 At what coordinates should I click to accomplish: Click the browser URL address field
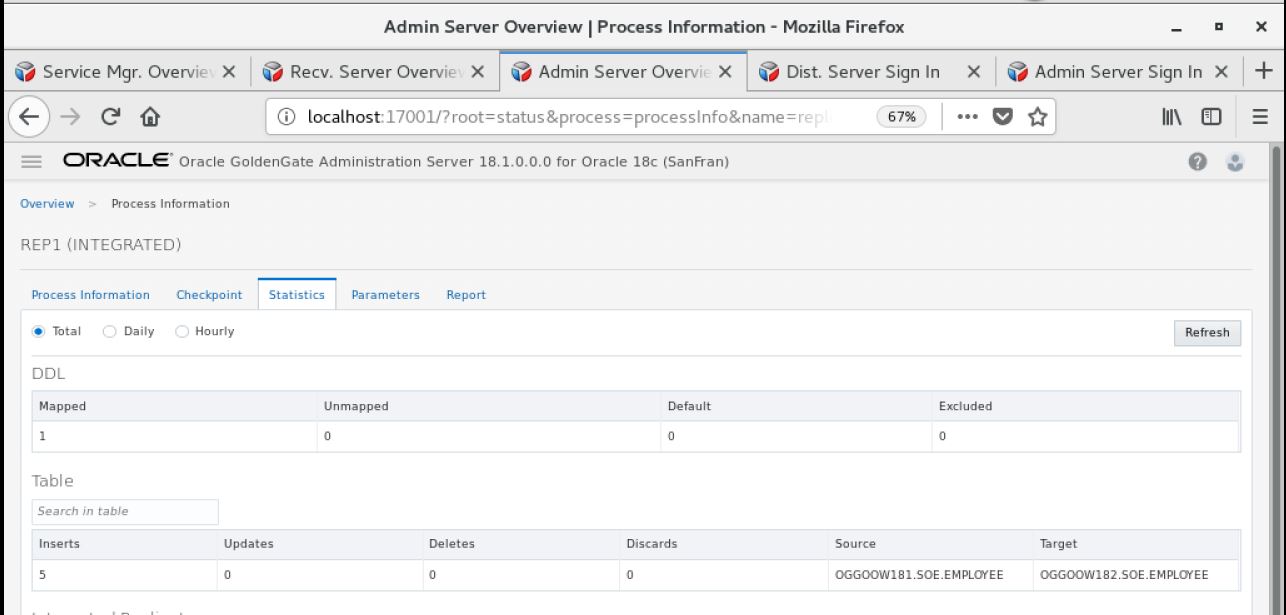tap(570, 116)
